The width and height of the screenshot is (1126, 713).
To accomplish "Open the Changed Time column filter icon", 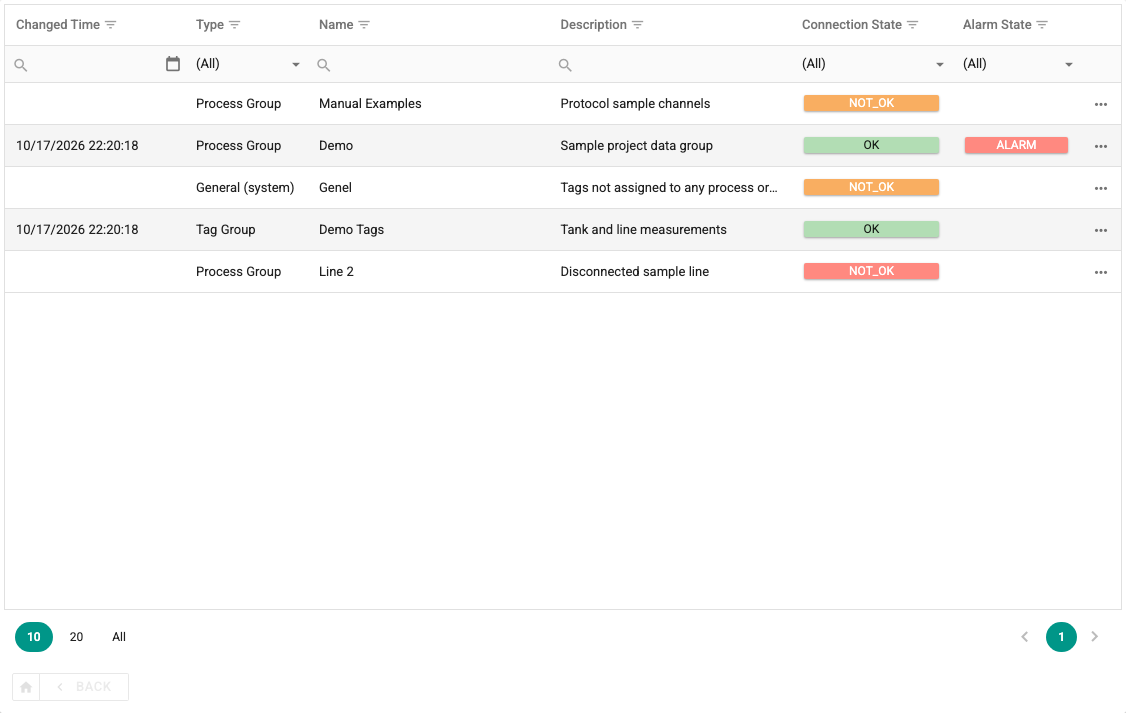I will coord(111,24).
